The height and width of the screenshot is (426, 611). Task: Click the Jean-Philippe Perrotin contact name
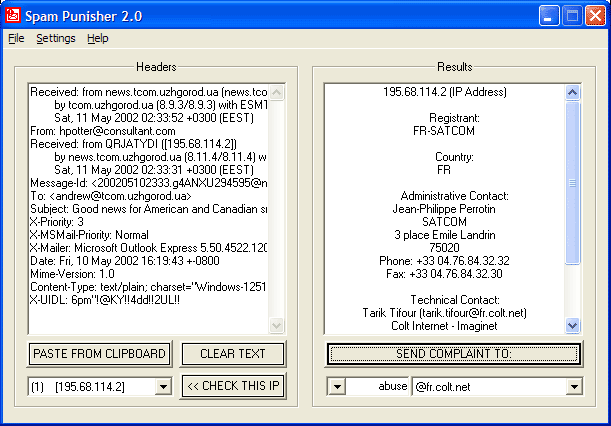pyautogui.click(x=444, y=209)
